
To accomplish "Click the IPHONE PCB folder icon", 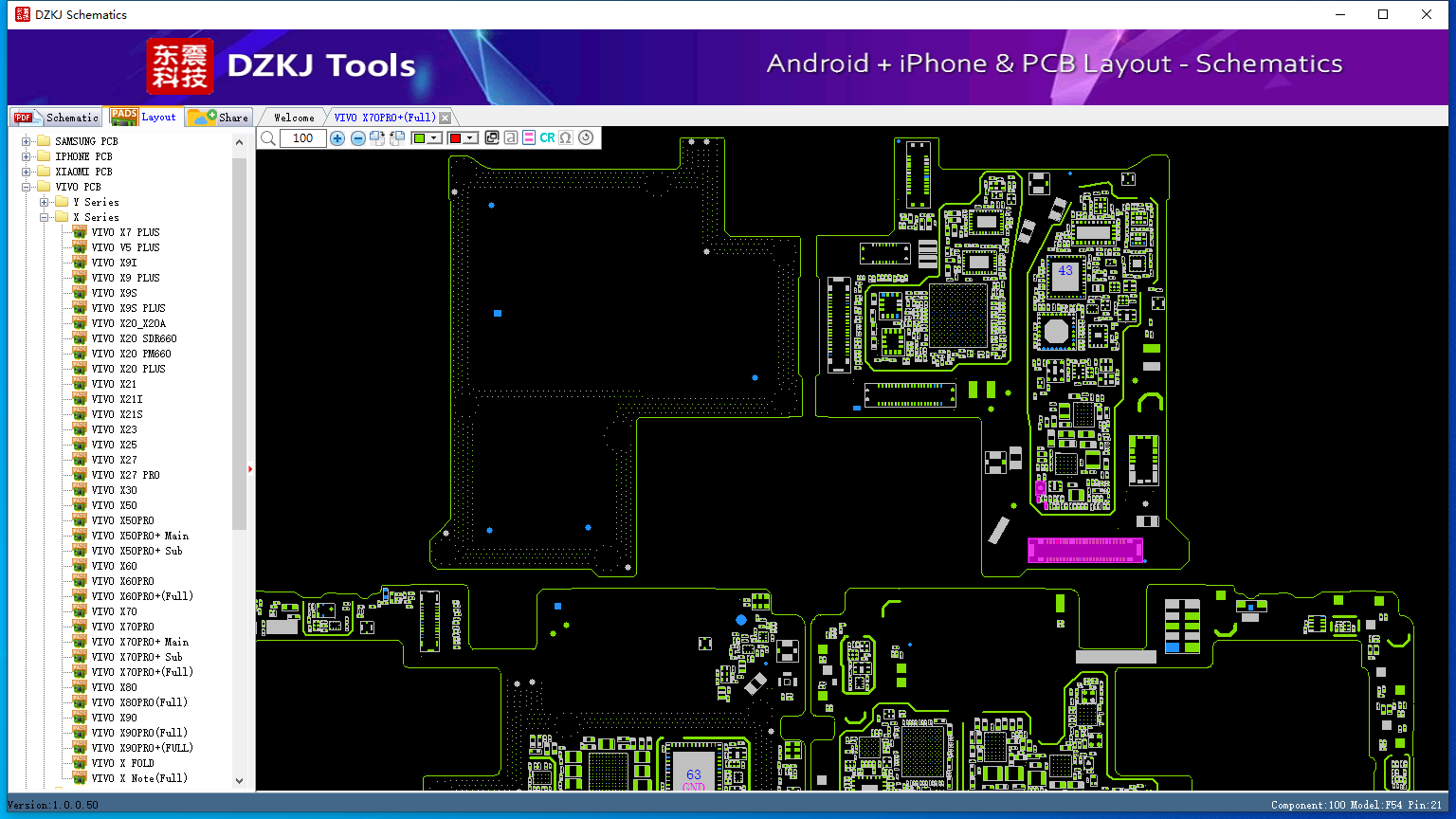I will point(43,156).
